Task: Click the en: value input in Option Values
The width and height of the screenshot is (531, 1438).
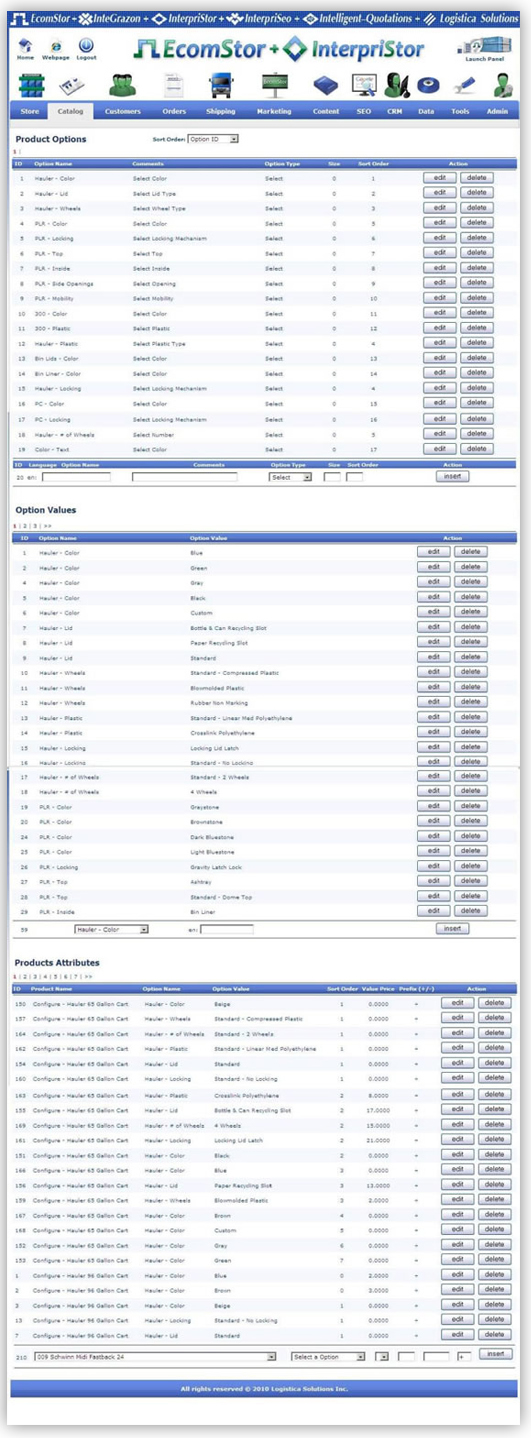Action: coord(227,929)
